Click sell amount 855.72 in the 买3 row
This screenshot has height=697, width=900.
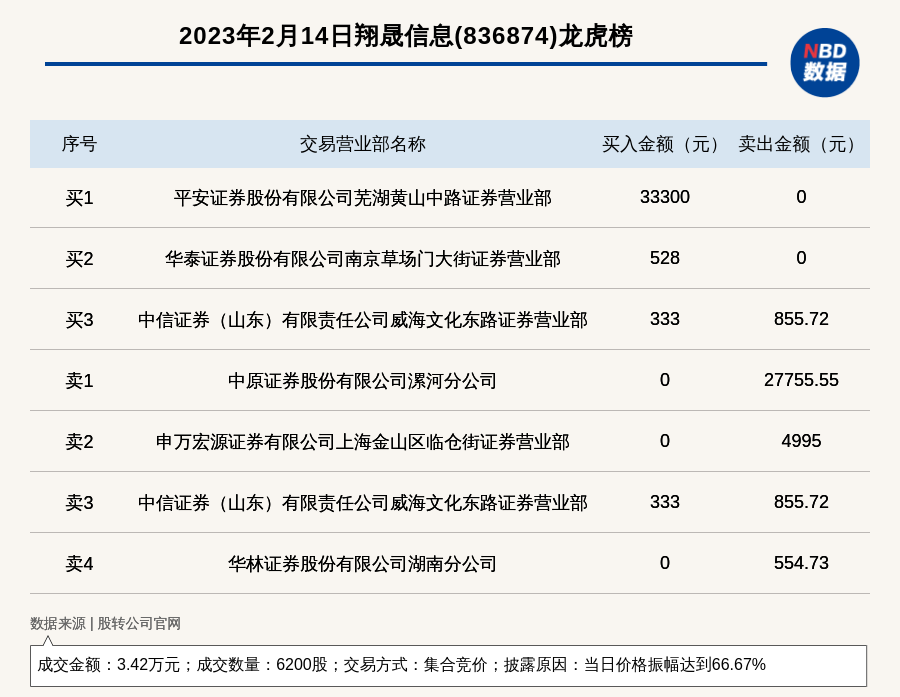801,319
